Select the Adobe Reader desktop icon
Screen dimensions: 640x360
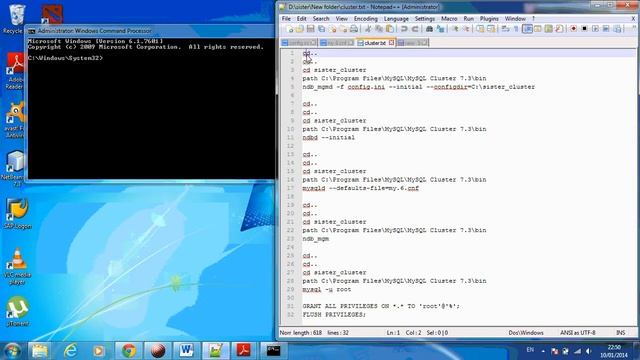pyautogui.click(x=15, y=71)
